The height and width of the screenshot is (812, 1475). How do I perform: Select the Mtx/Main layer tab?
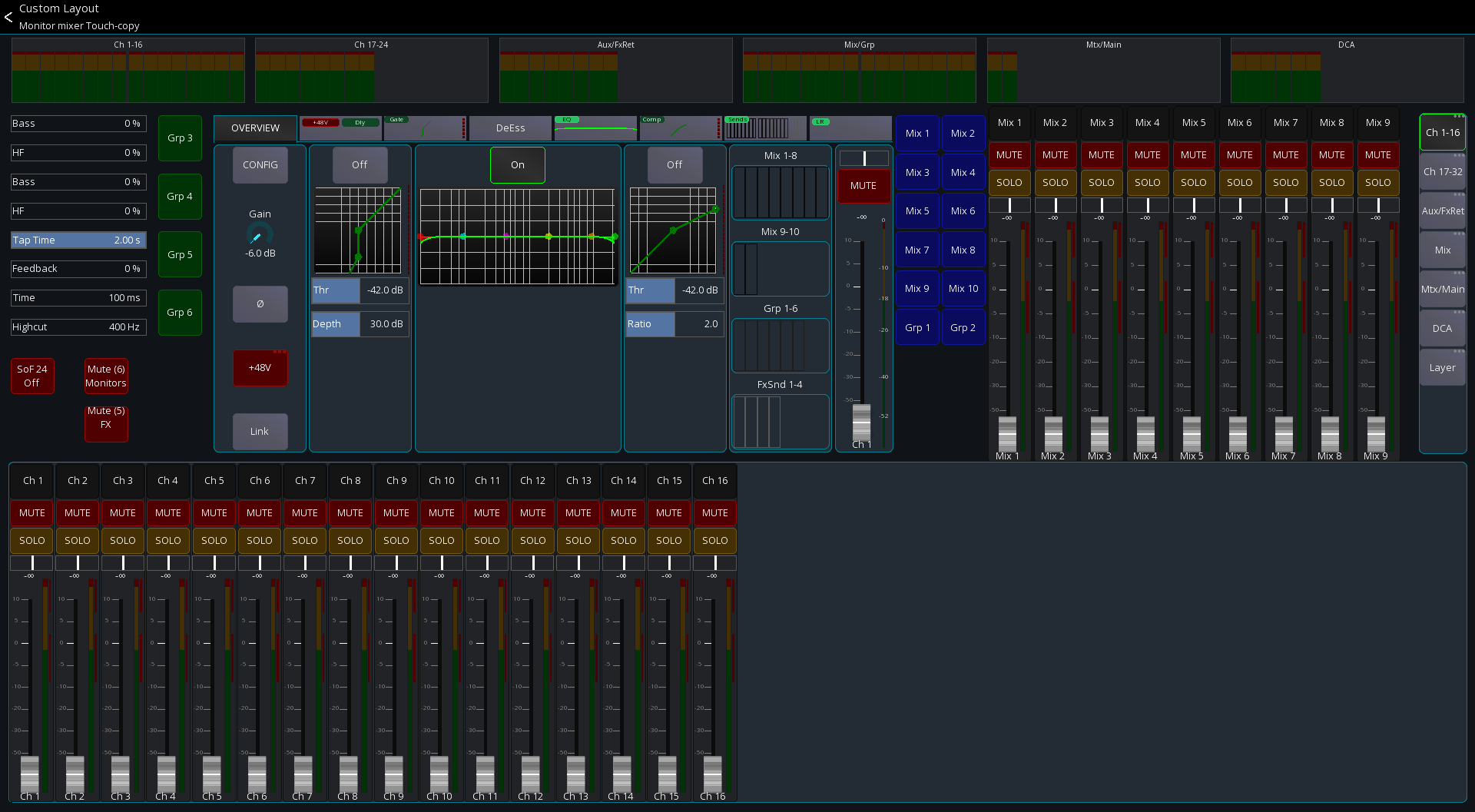[x=1443, y=290]
